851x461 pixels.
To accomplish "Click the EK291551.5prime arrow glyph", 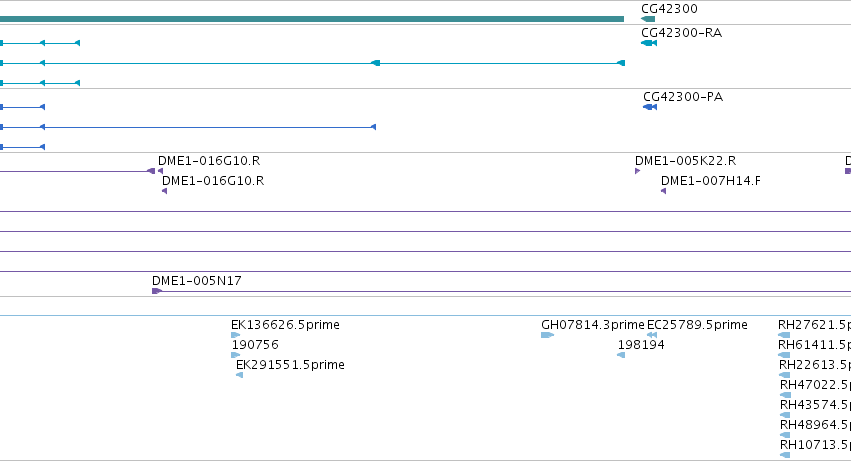I will click(239, 375).
